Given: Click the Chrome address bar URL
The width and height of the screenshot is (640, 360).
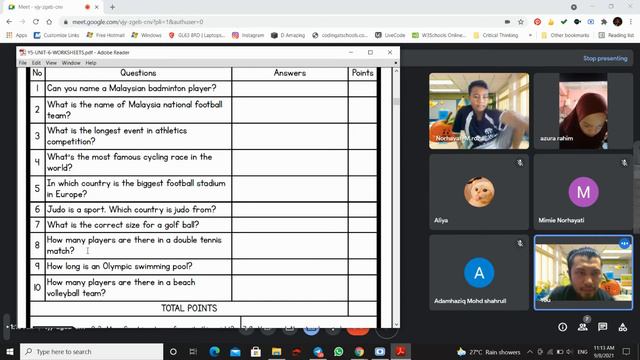Looking at the screenshot, I should [138, 22].
